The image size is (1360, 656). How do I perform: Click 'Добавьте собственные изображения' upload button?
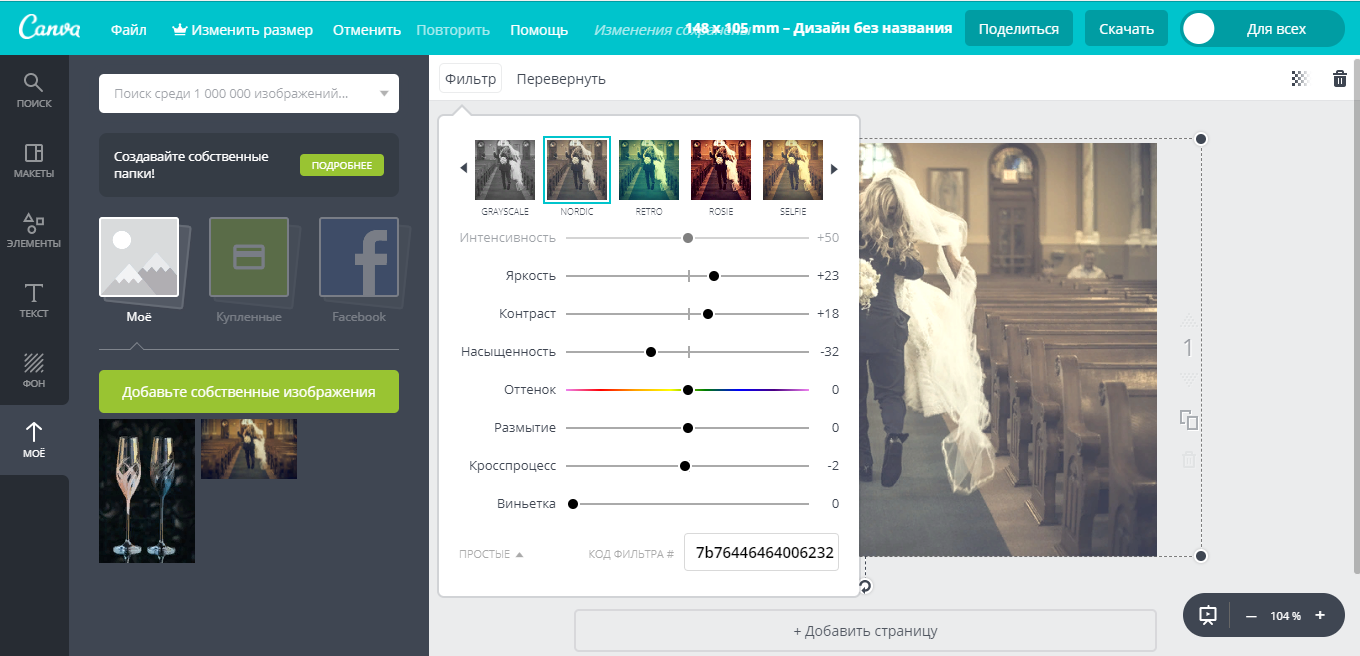(248, 392)
